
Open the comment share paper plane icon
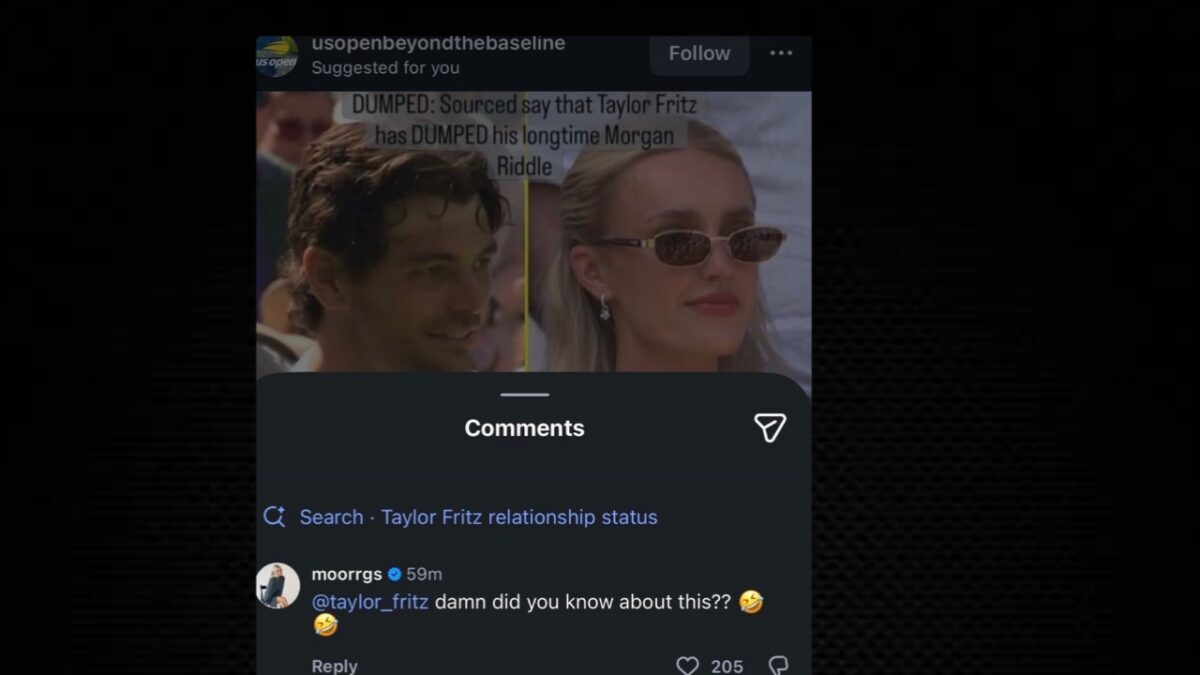pos(768,428)
